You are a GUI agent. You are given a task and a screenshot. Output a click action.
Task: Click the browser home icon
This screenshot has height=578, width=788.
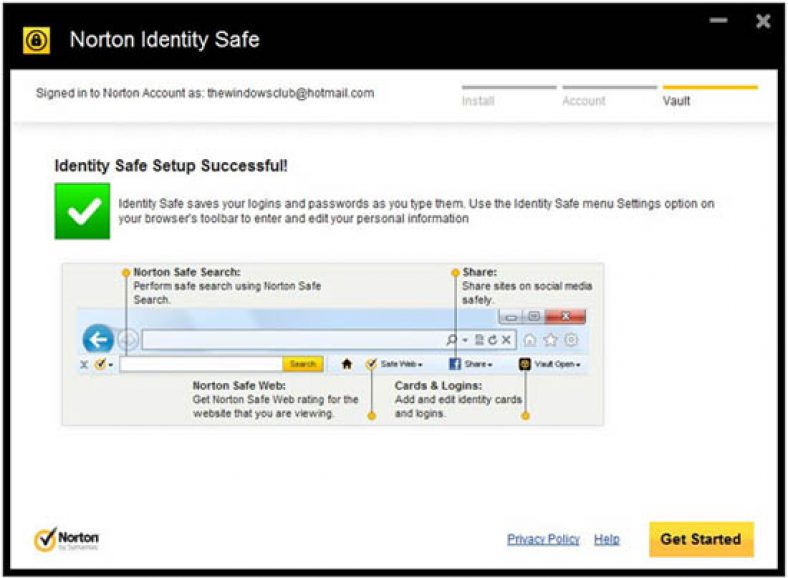[x=530, y=340]
